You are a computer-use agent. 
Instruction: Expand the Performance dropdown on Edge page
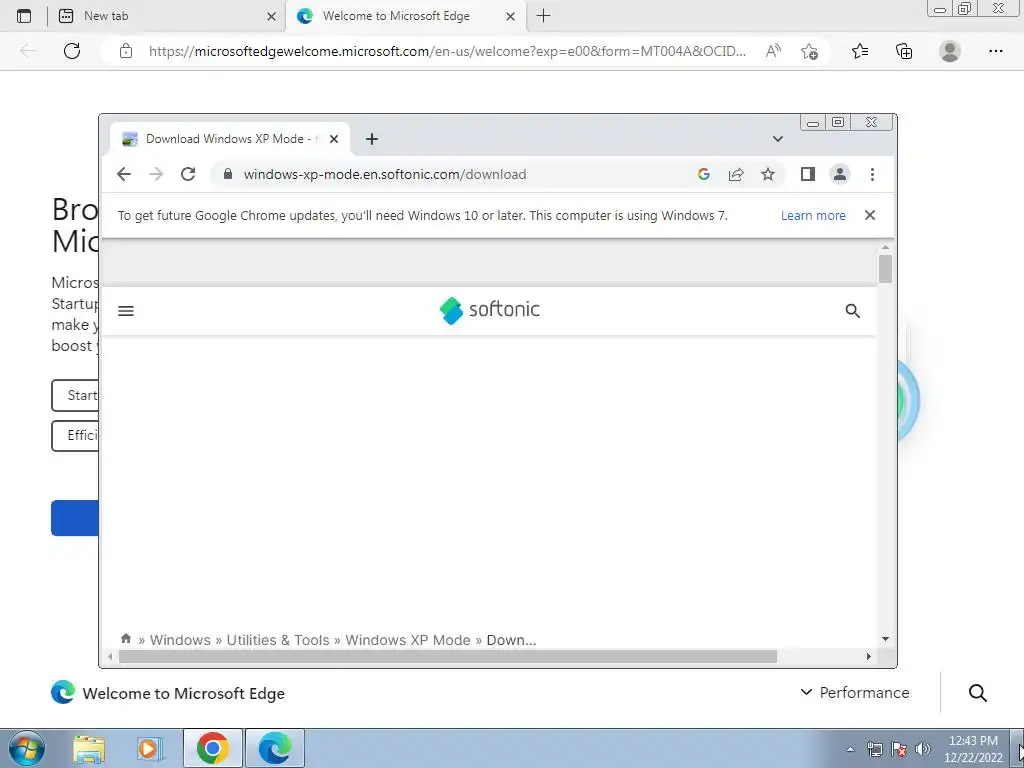(x=855, y=692)
